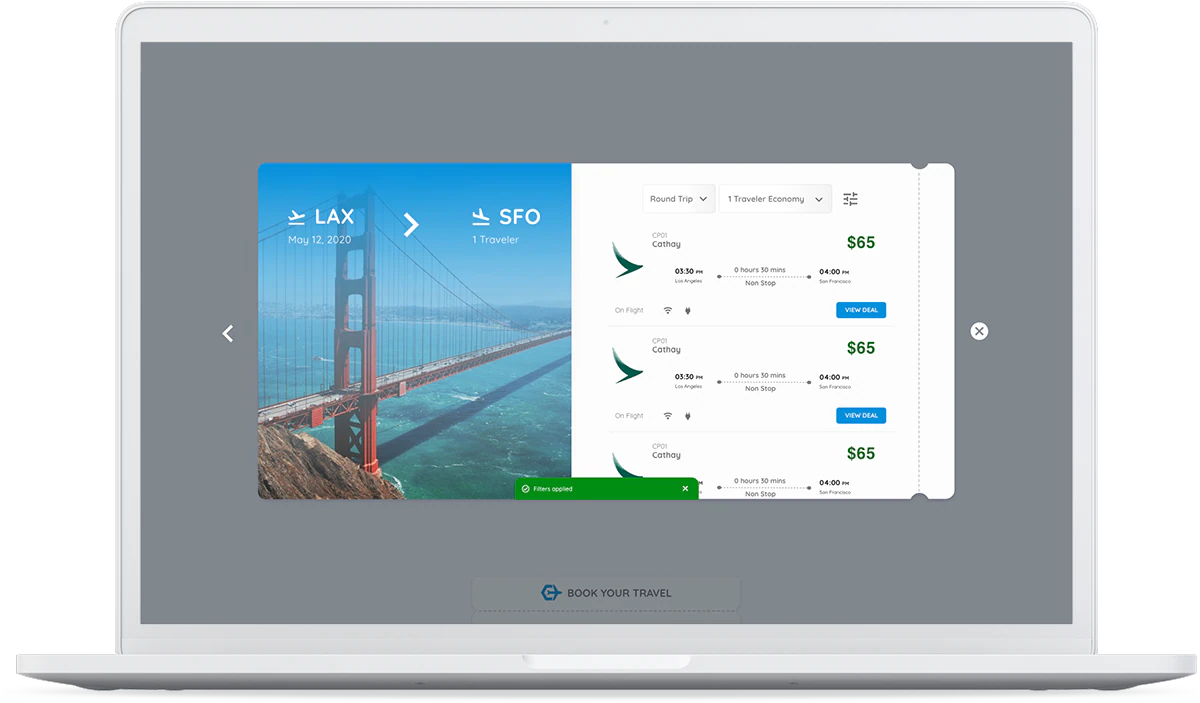Click the power plug icon on the second flight
The image size is (1200, 703).
(x=688, y=416)
